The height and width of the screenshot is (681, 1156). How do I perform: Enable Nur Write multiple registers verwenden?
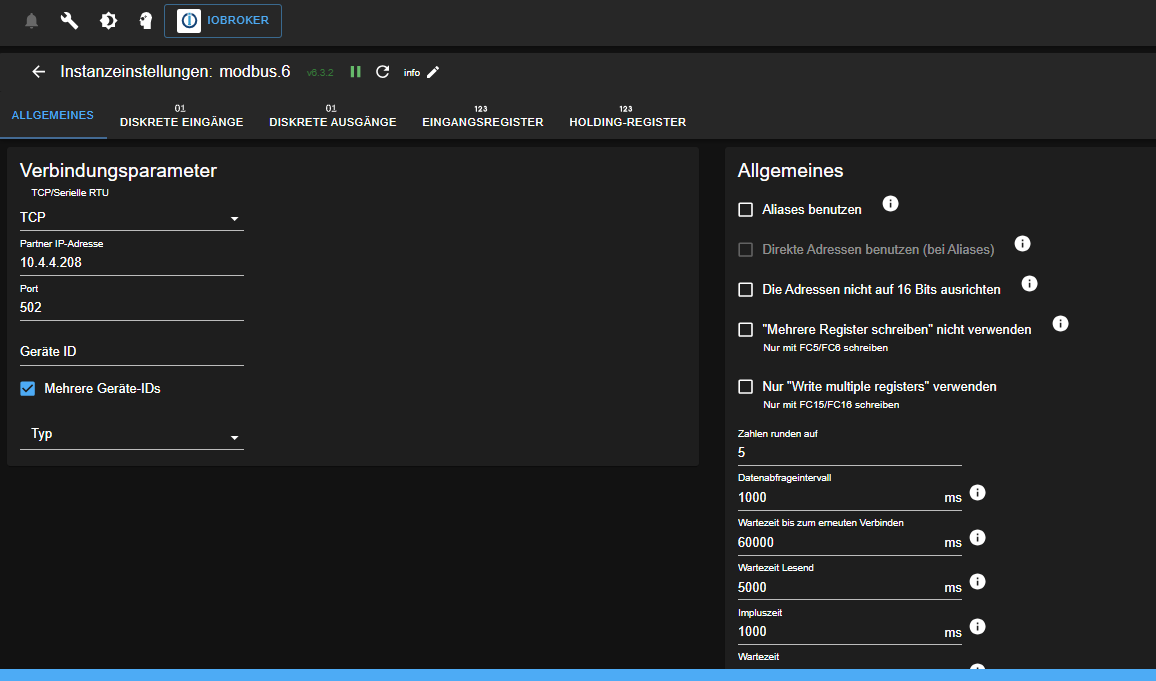tap(745, 386)
